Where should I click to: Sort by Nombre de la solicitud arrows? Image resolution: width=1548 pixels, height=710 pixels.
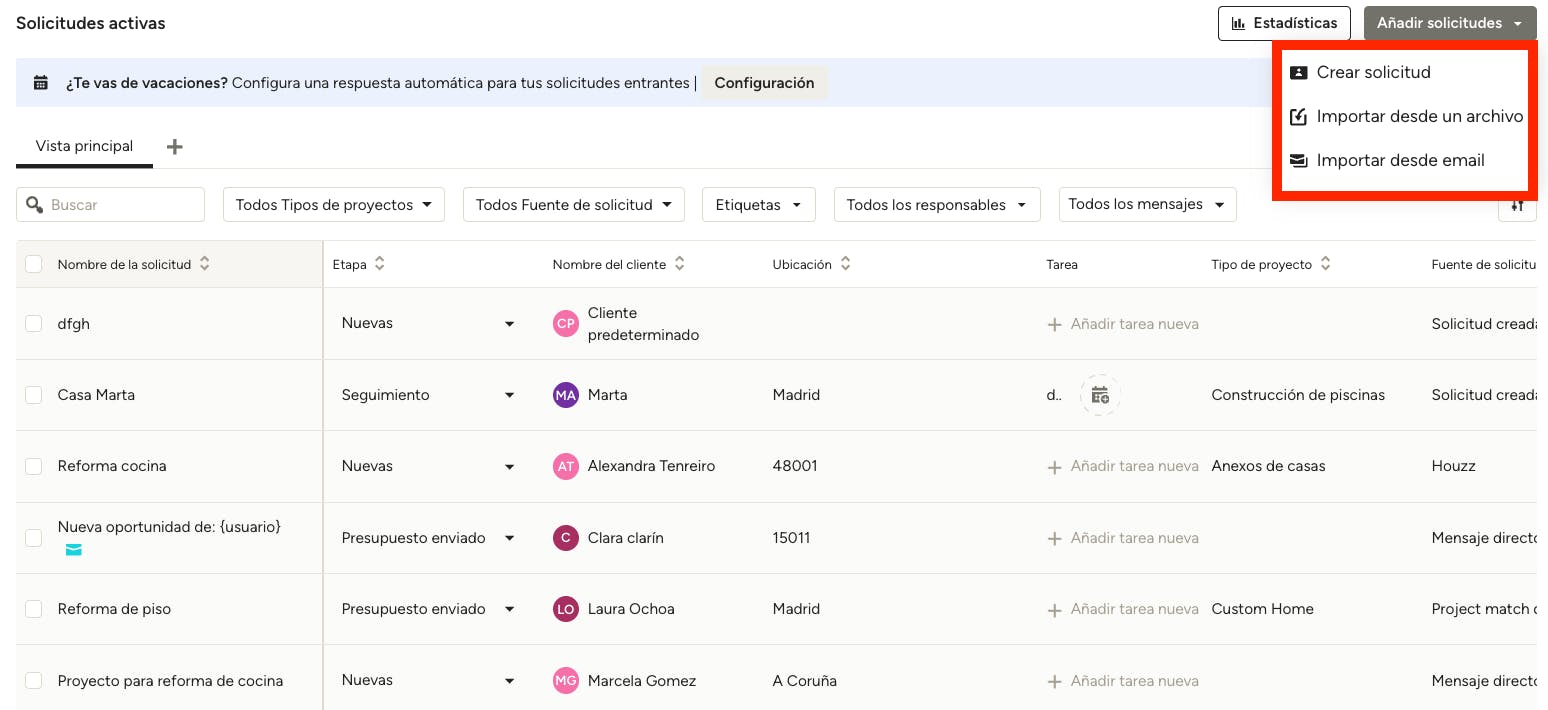tap(205, 264)
